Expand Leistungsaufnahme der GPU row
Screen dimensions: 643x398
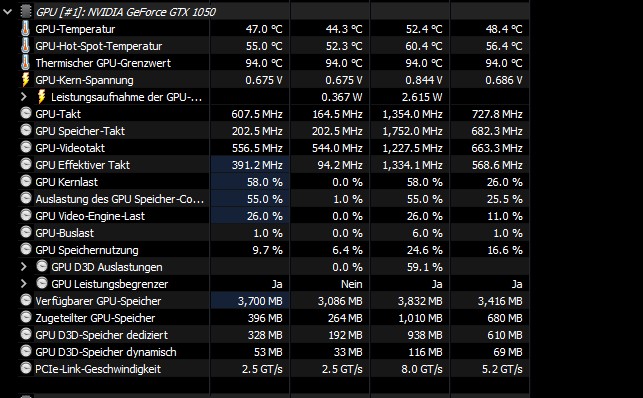24,97
